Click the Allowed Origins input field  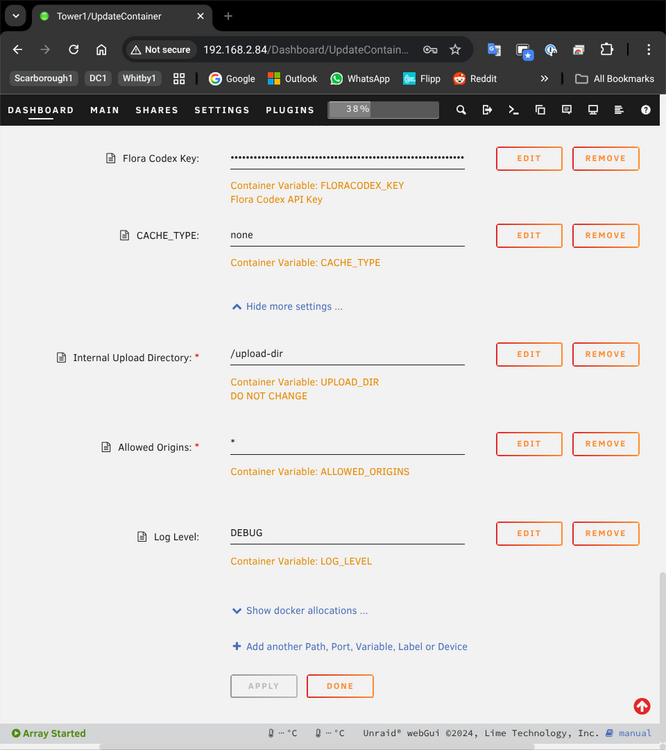point(347,443)
